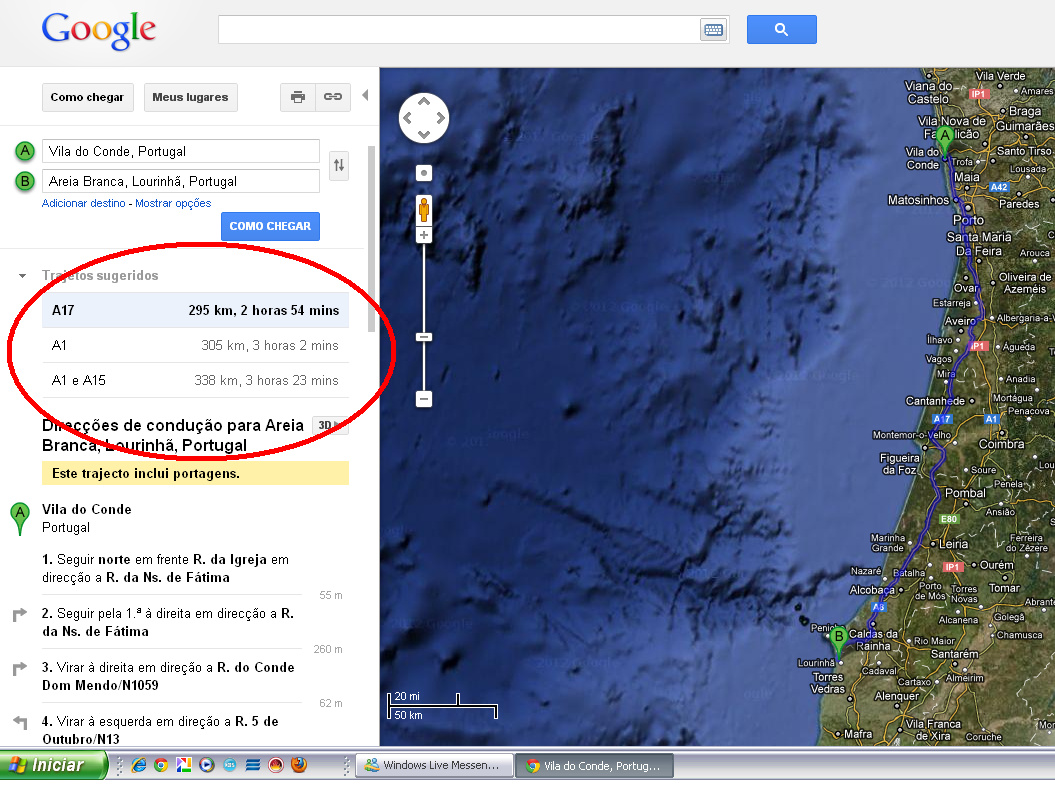The width and height of the screenshot is (1055, 786).
Task: Click the Porto label on the map
Action: 968,220
